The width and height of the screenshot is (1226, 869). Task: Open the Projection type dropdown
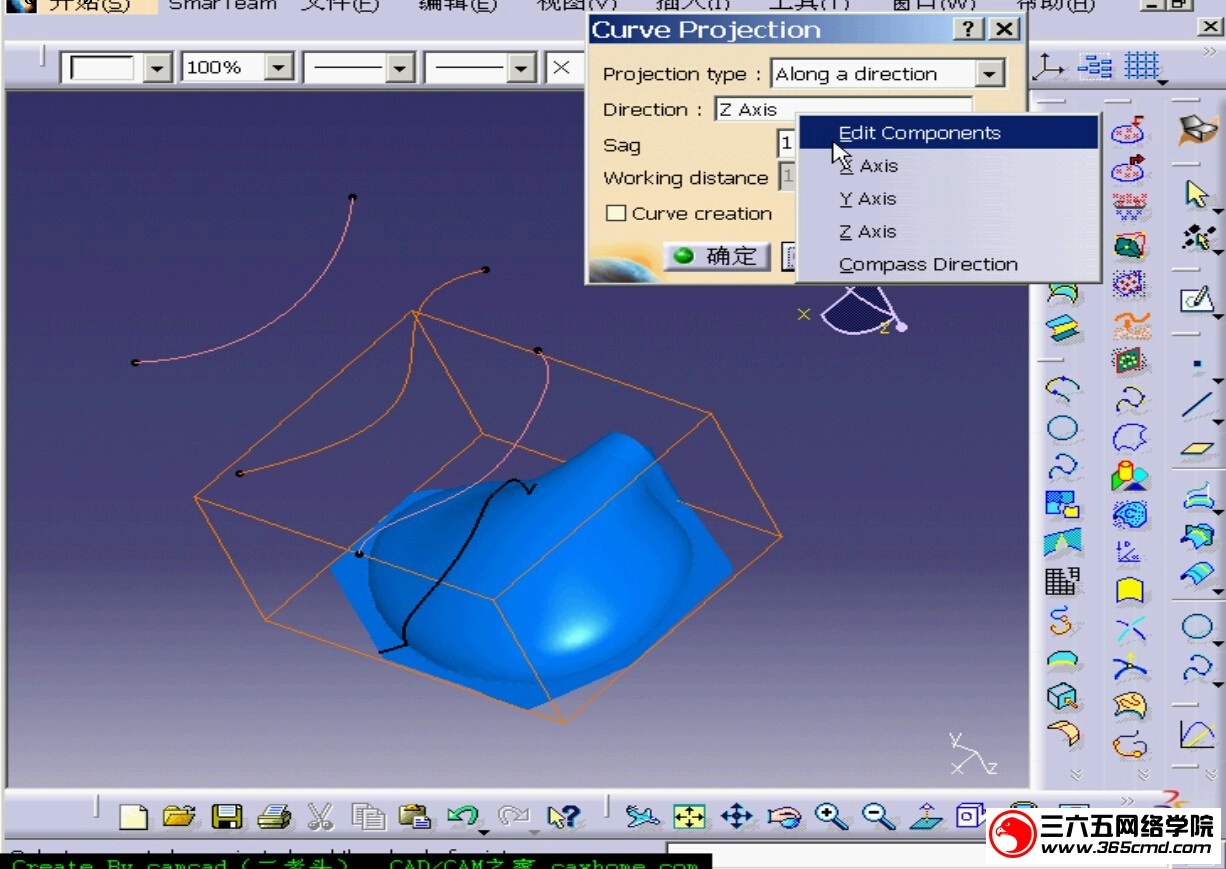[989, 73]
